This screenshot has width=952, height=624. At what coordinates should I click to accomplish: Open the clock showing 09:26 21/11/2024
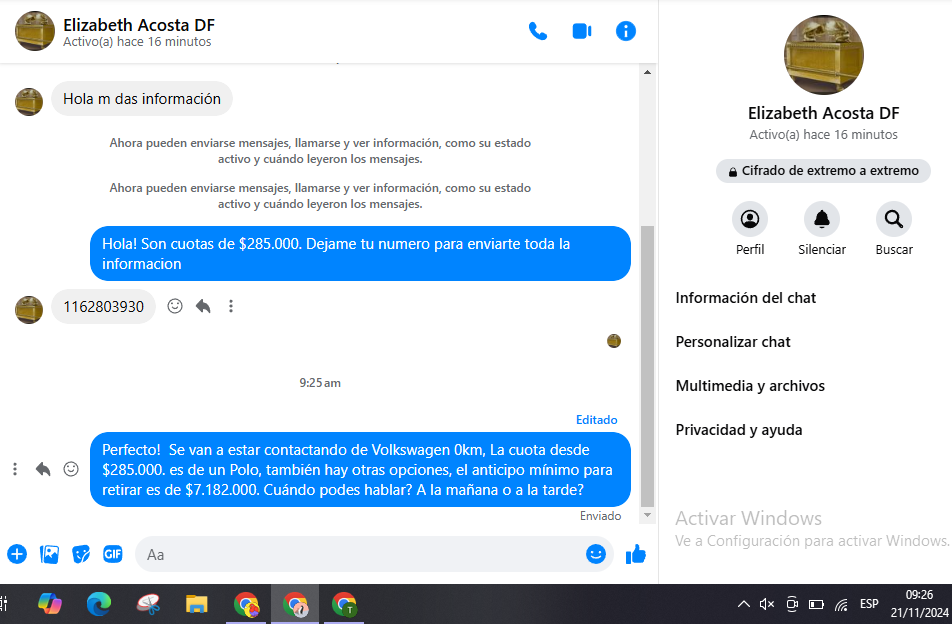click(x=919, y=604)
